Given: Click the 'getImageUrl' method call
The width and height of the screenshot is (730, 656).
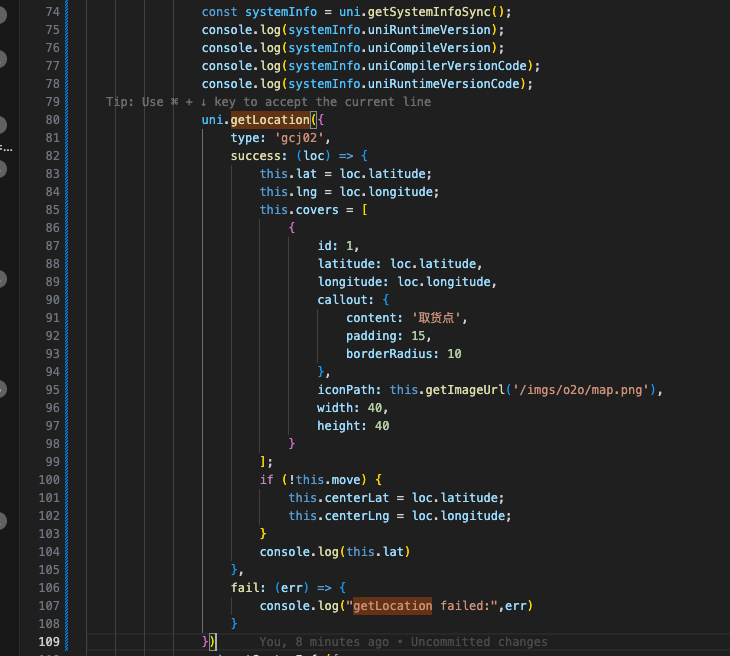Looking at the screenshot, I should click(465, 390).
